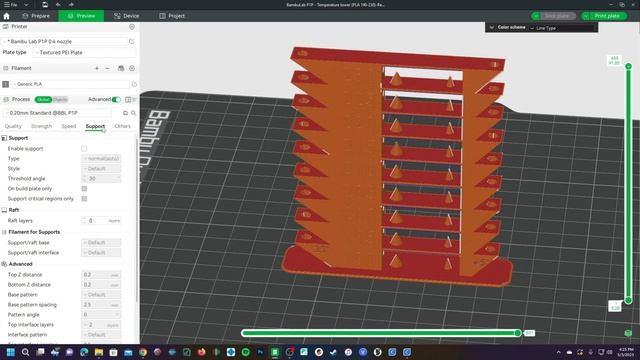Open Base pattern dropdown
Screen dimensions: 640x360
(x=101, y=295)
